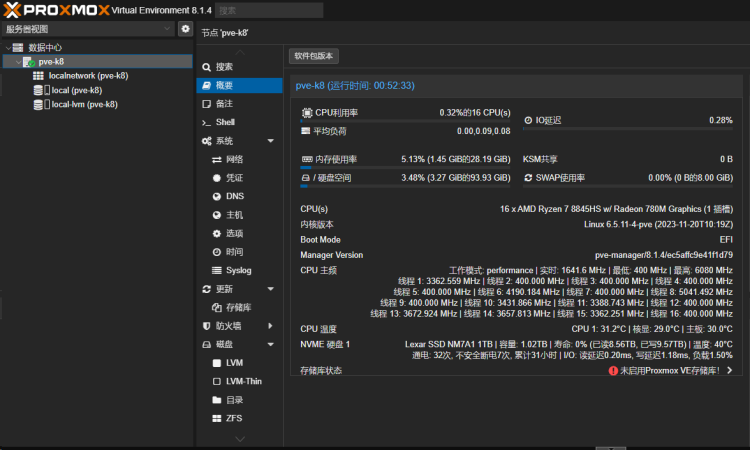Click the magnifier icon beside 搜索 menu
The image size is (750, 450).
(207, 67)
